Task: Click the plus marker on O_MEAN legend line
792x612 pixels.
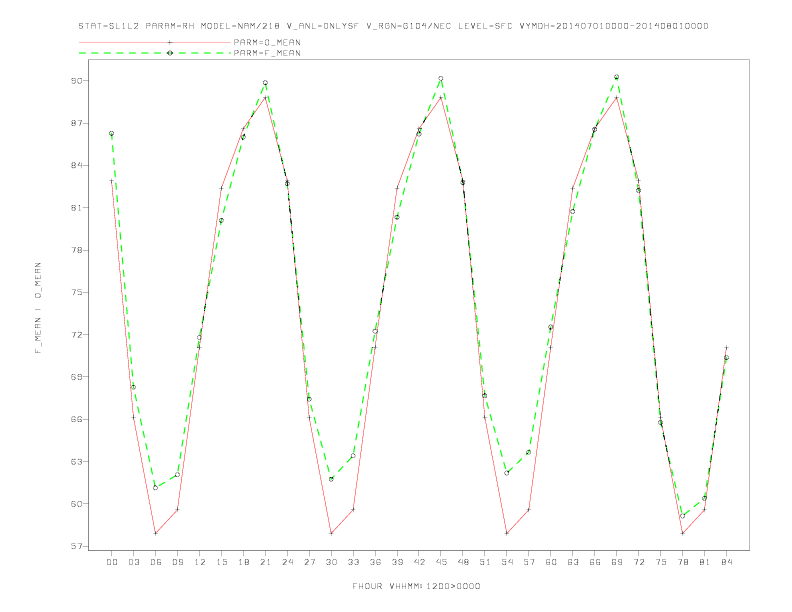Action: pyautogui.click(x=170, y=42)
